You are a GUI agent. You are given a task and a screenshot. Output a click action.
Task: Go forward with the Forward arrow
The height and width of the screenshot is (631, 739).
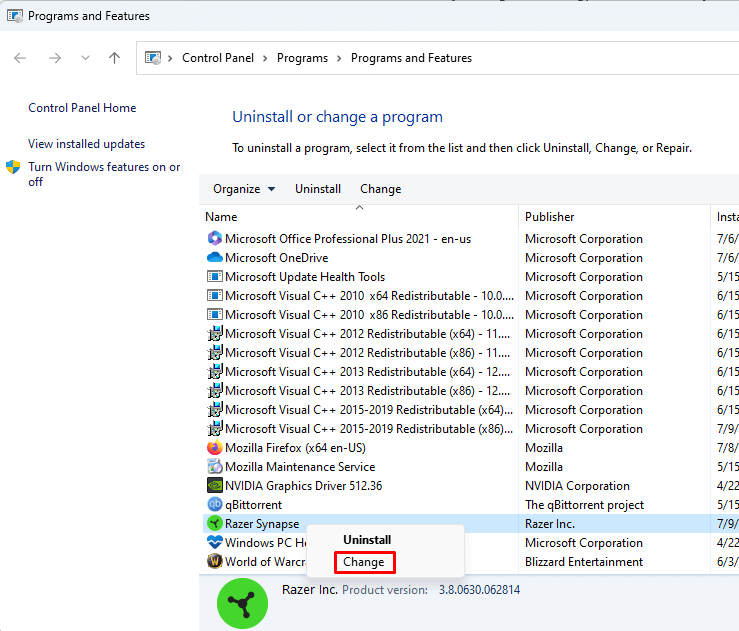pyautogui.click(x=55, y=58)
